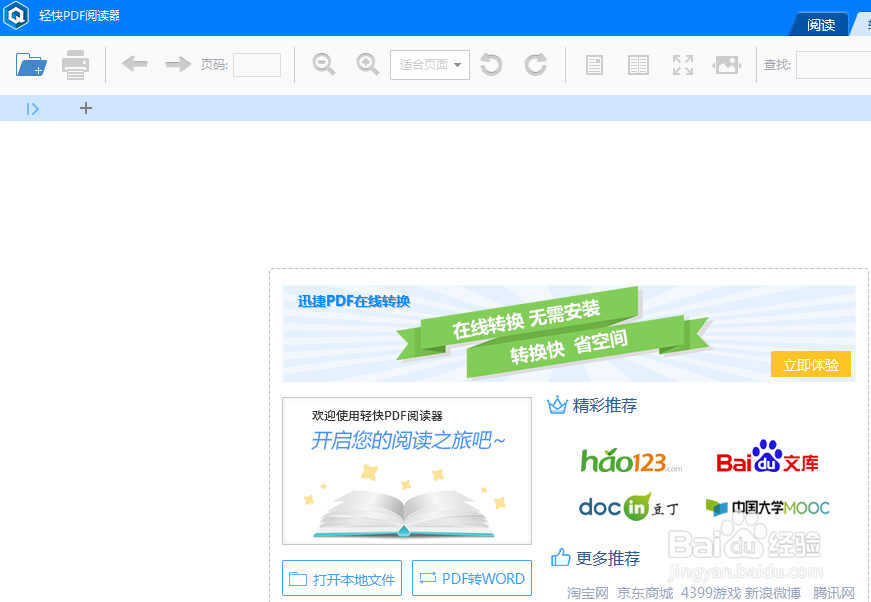Image resolution: width=871 pixels, height=602 pixels.
Task: Click the 更多推荐 thumbs-up icon
Action: point(560,557)
